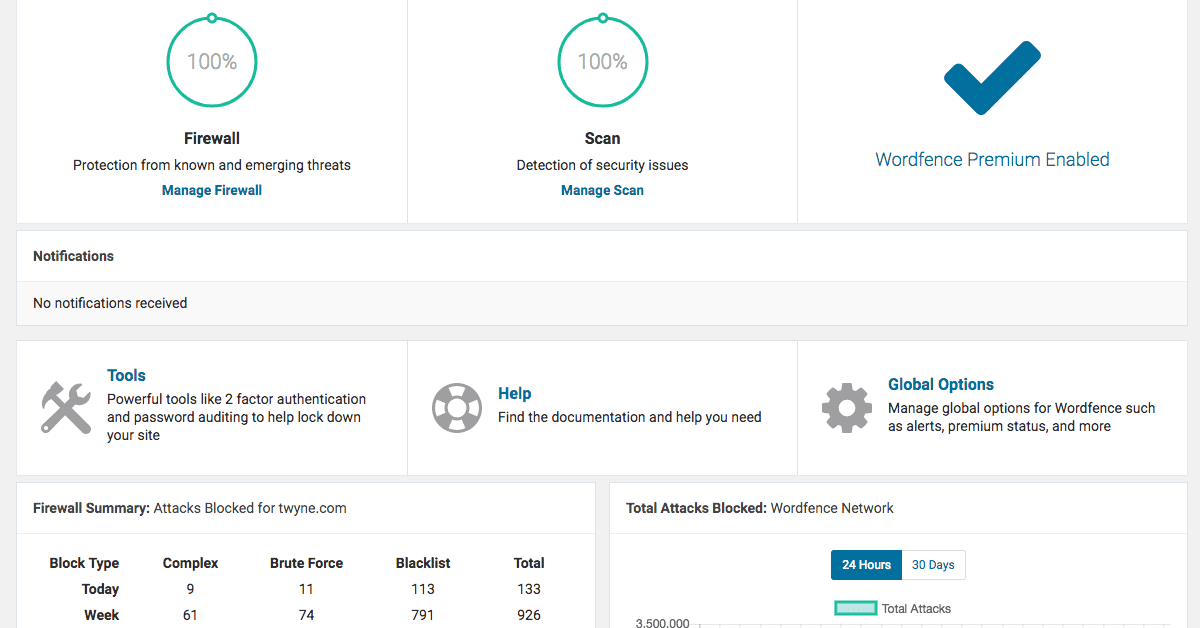This screenshot has width=1200, height=628.
Task: Open the Manage Scan link
Action: pyautogui.click(x=602, y=190)
